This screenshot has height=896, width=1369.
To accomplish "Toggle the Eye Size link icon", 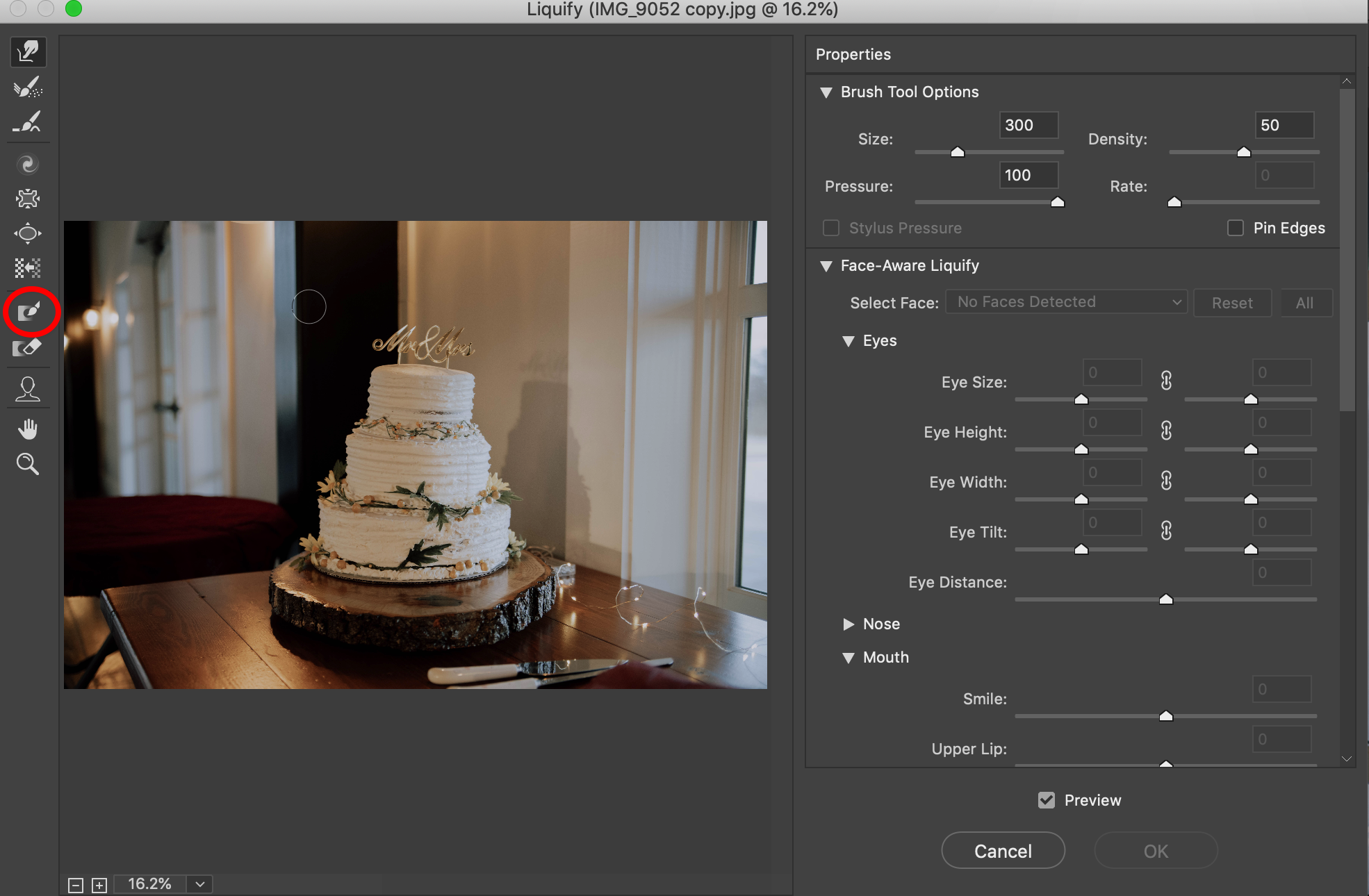I will click(x=1166, y=381).
